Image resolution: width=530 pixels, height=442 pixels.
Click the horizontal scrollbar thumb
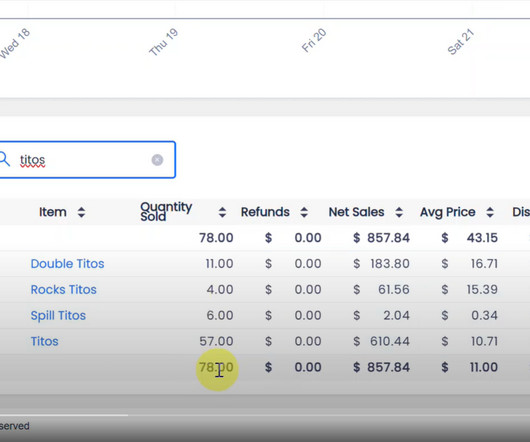[x=64, y=415]
